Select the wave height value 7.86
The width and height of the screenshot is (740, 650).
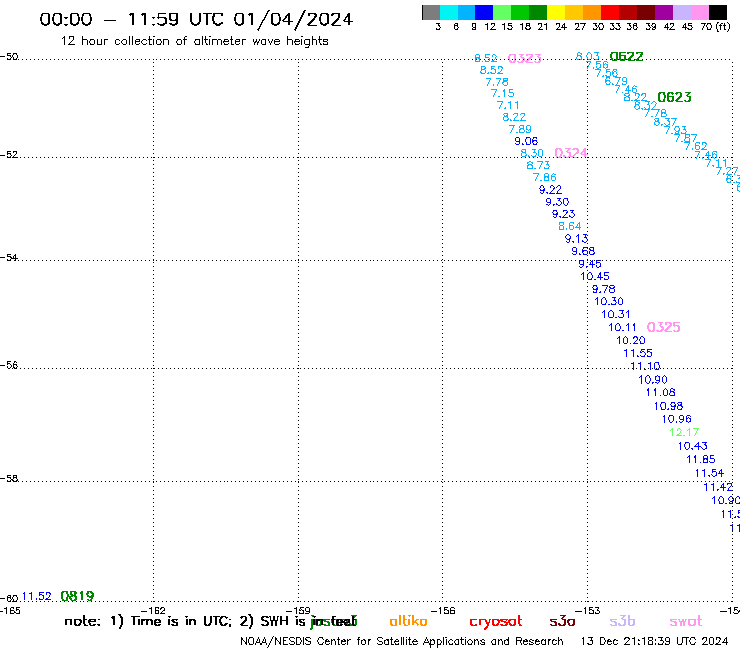point(545,177)
